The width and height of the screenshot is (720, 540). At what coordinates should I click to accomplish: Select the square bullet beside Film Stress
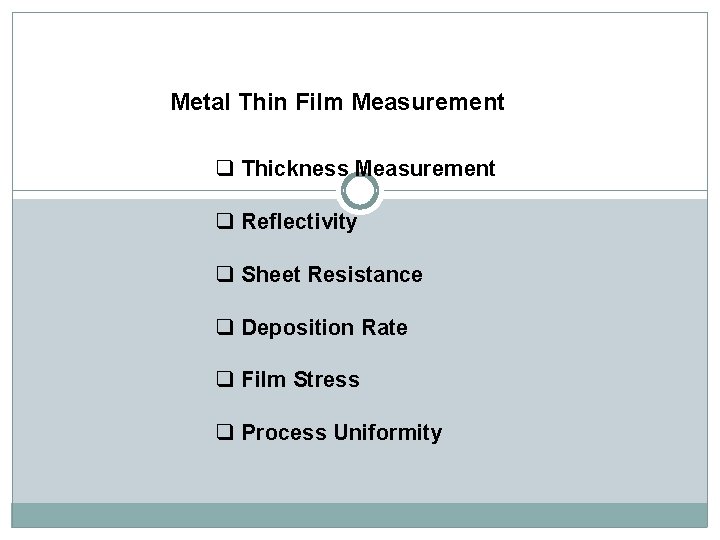click(x=225, y=380)
